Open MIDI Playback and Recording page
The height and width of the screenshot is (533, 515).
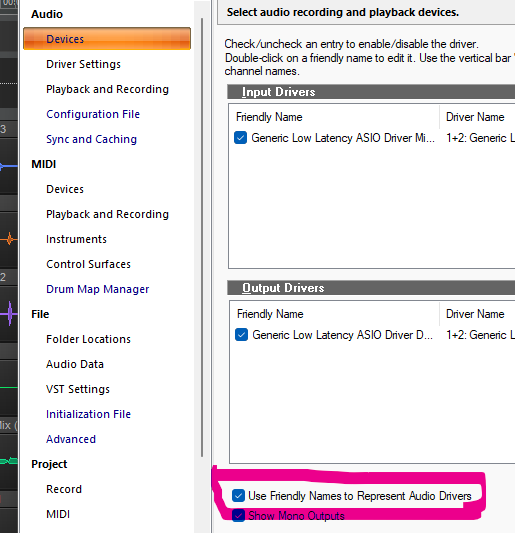(107, 214)
